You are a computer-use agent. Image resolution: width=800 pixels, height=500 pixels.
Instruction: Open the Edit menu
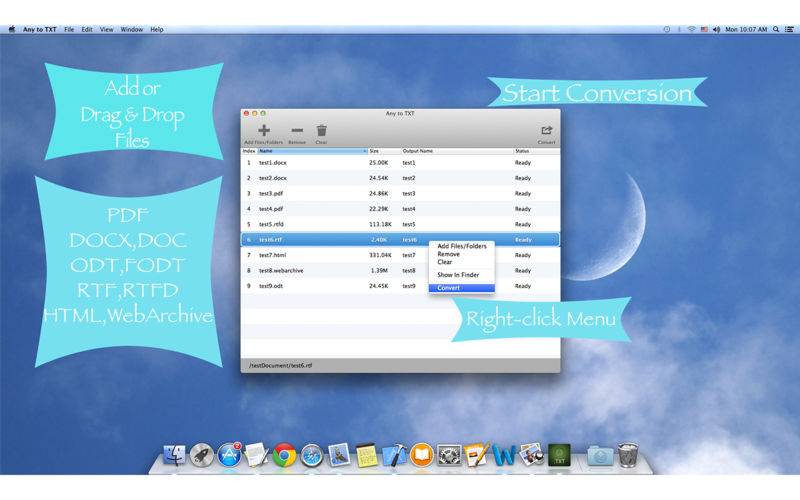[x=87, y=30]
